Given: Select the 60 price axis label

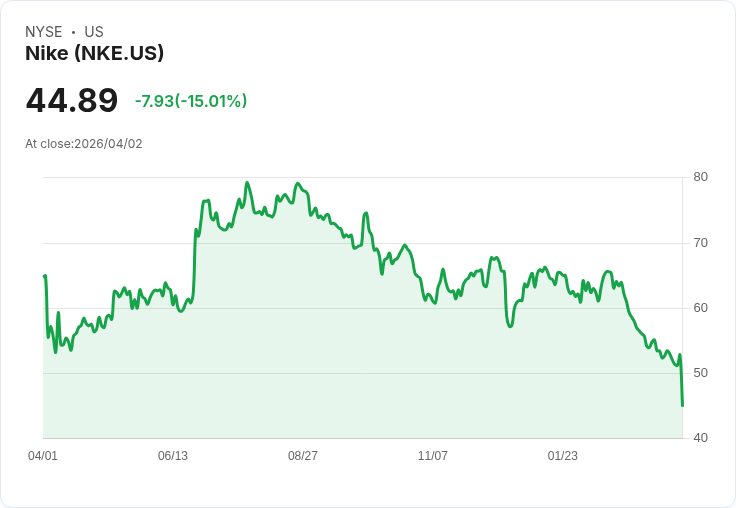Looking at the screenshot, I should (700, 307).
